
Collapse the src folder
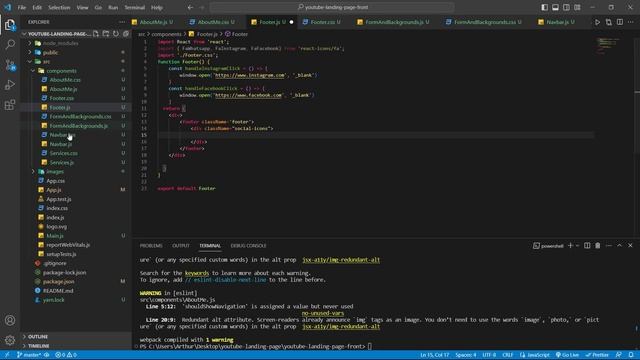point(30,62)
